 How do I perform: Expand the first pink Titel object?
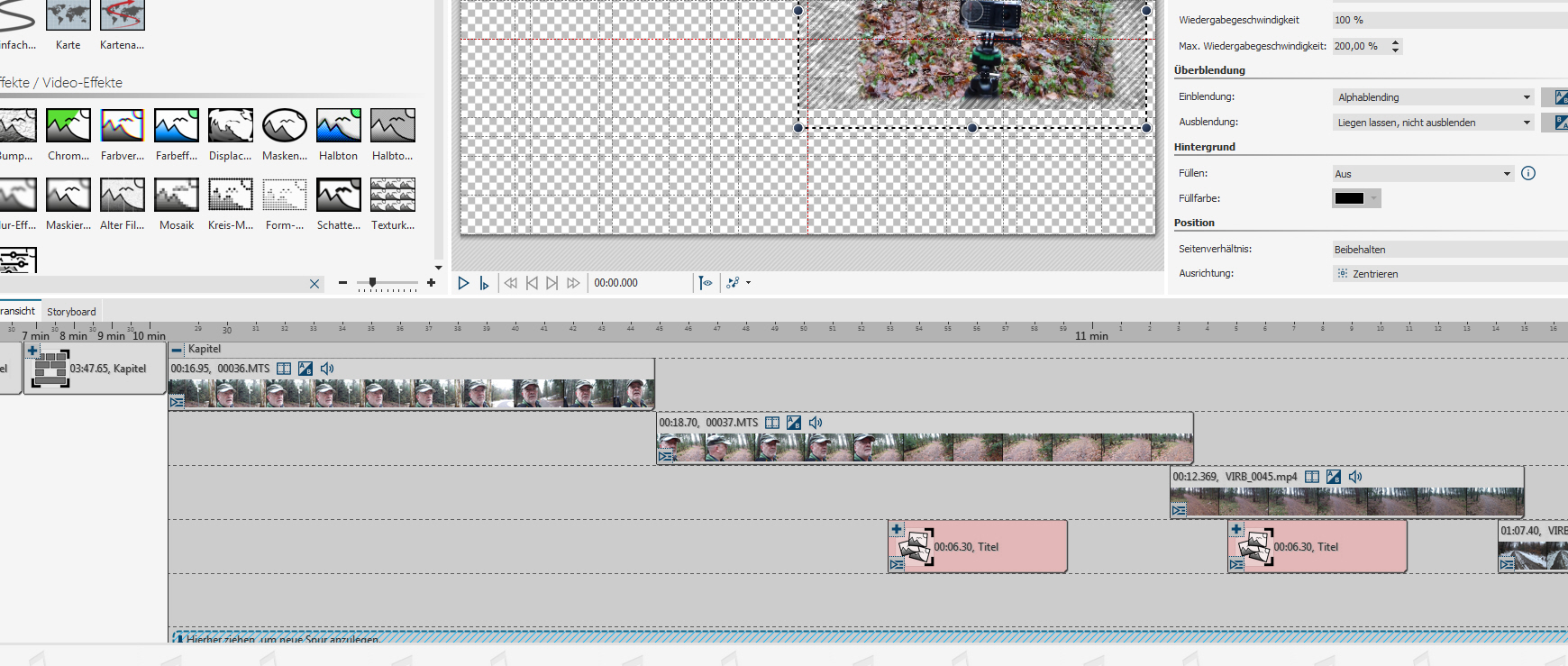click(x=897, y=530)
